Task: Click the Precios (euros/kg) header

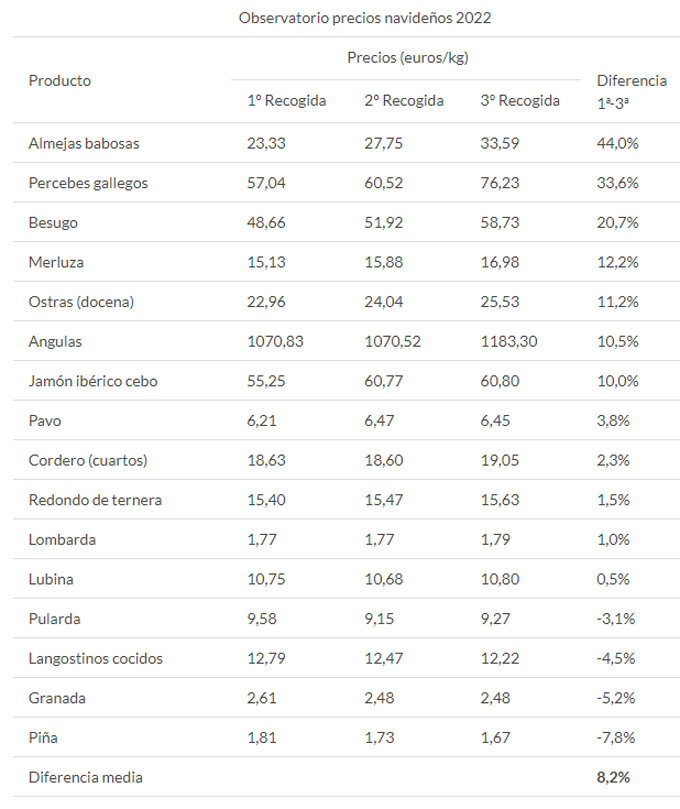Action: [408, 57]
